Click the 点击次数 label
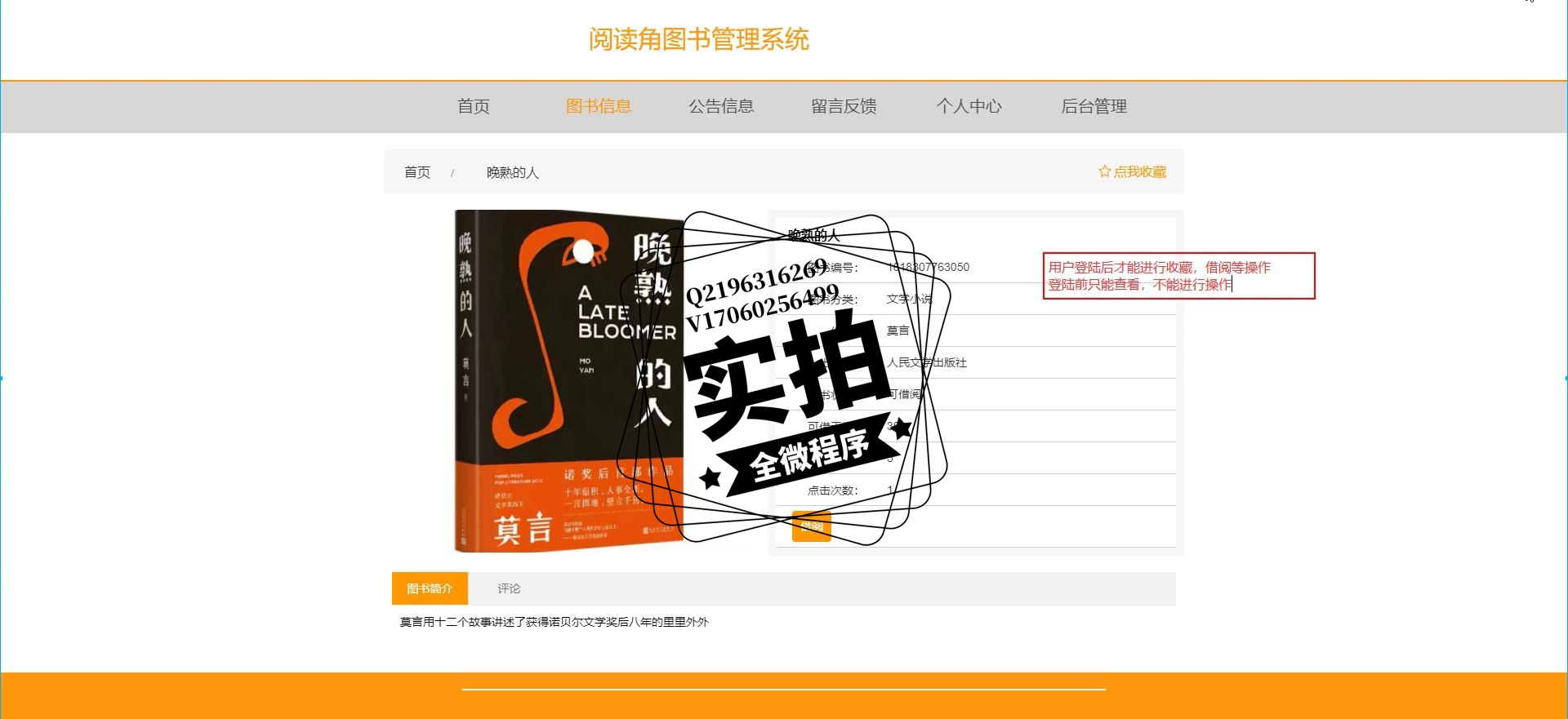Screen dimensions: 1568x719 point(832,490)
